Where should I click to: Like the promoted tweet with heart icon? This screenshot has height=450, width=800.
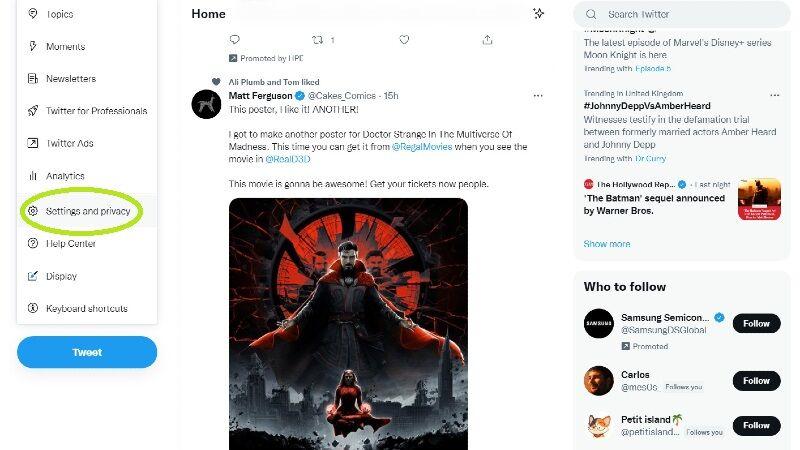404,39
